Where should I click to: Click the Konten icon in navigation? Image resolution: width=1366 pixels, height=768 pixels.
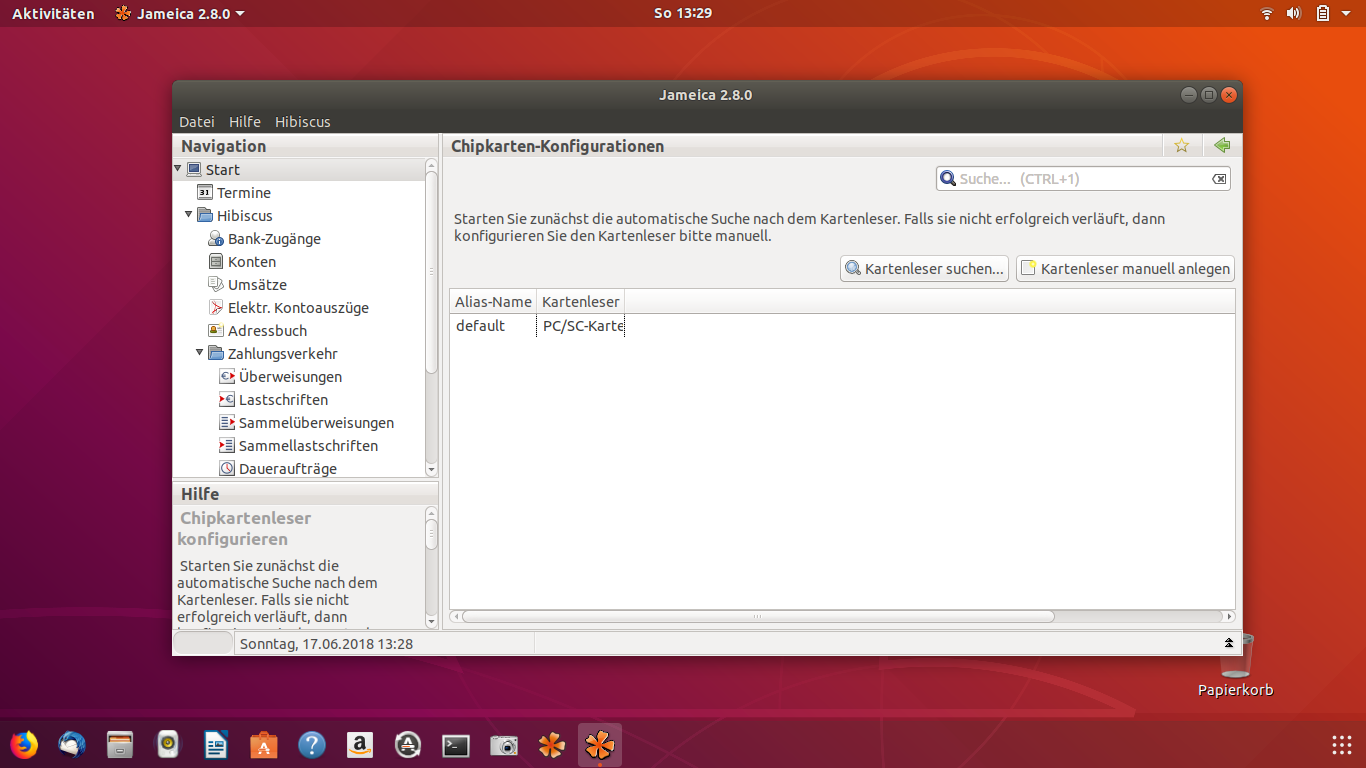point(216,261)
